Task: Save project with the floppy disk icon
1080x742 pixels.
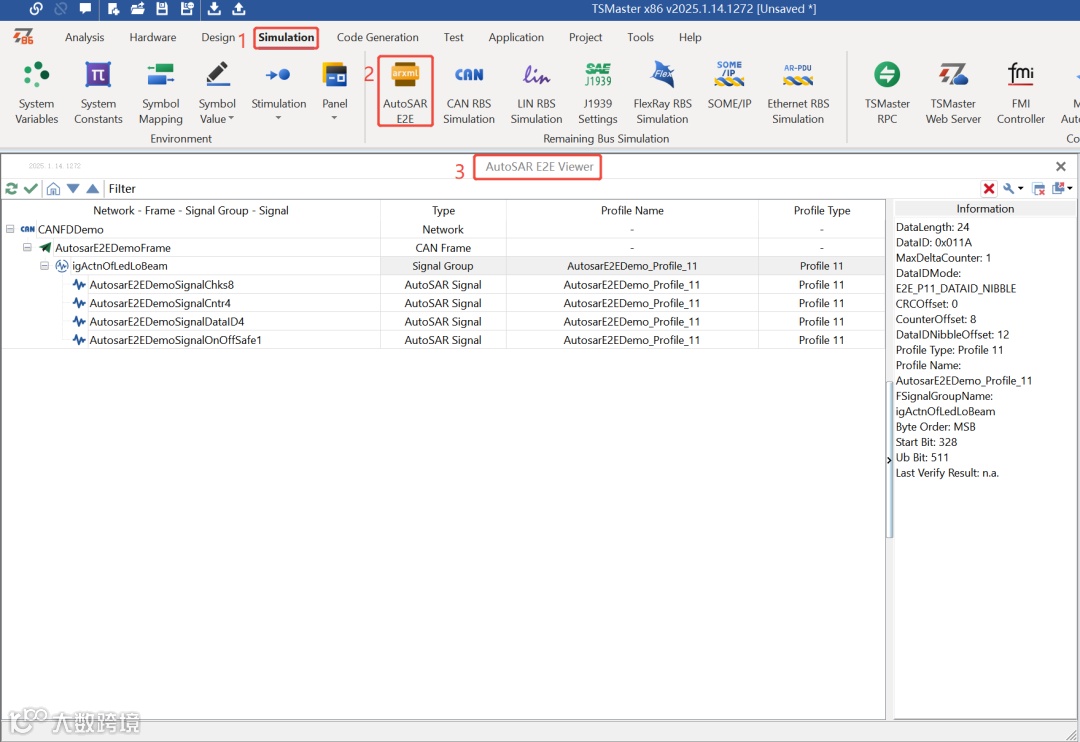Action: tap(162, 9)
